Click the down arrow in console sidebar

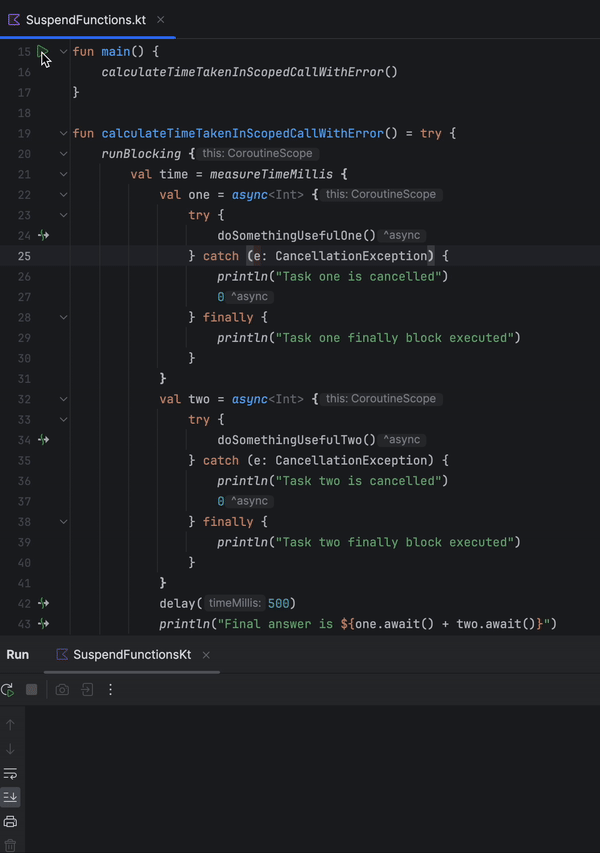[x=10, y=749]
